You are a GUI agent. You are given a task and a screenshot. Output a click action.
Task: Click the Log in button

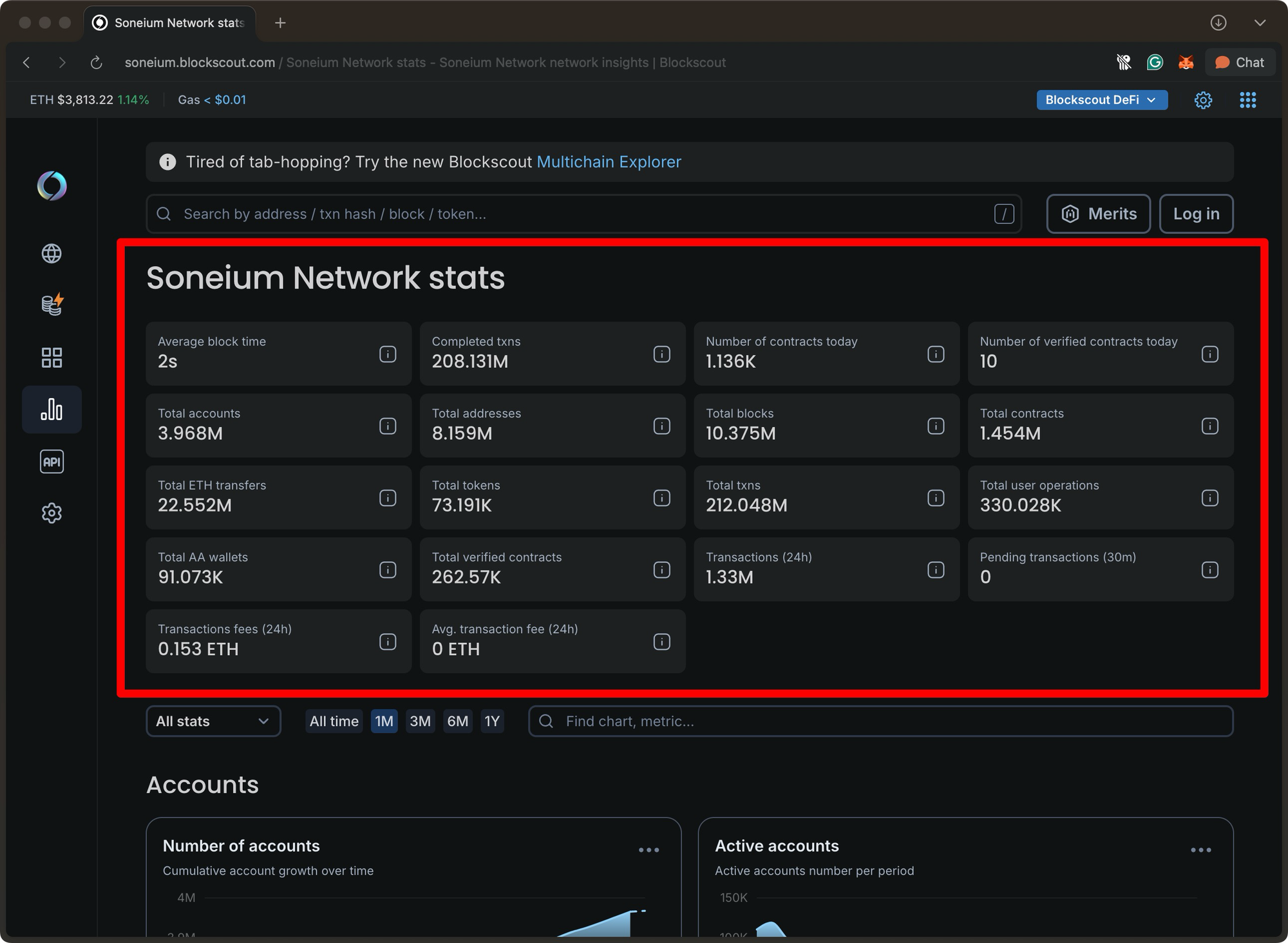point(1197,214)
